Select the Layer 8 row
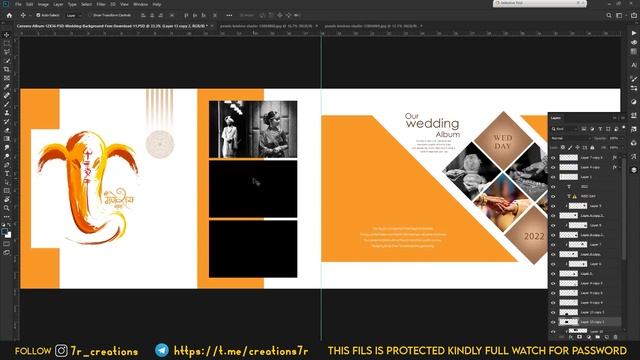The width and height of the screenshot is (640, 360). pyautogui.click(x=586, y=225)
